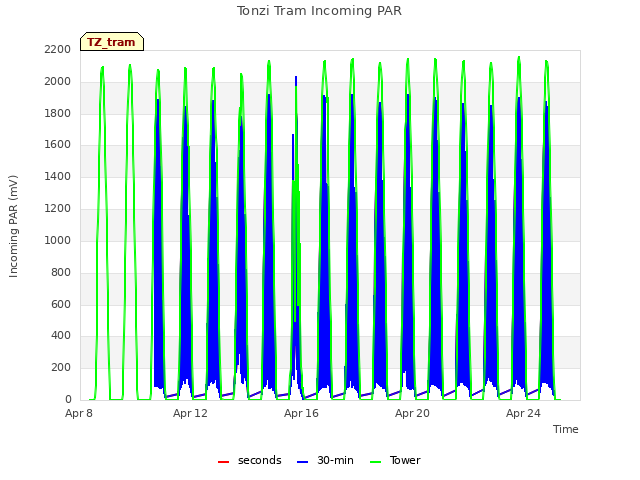Click the 1600 y-axis tick label
Screen dimensions: 640x480
click(x=58, y=144)
